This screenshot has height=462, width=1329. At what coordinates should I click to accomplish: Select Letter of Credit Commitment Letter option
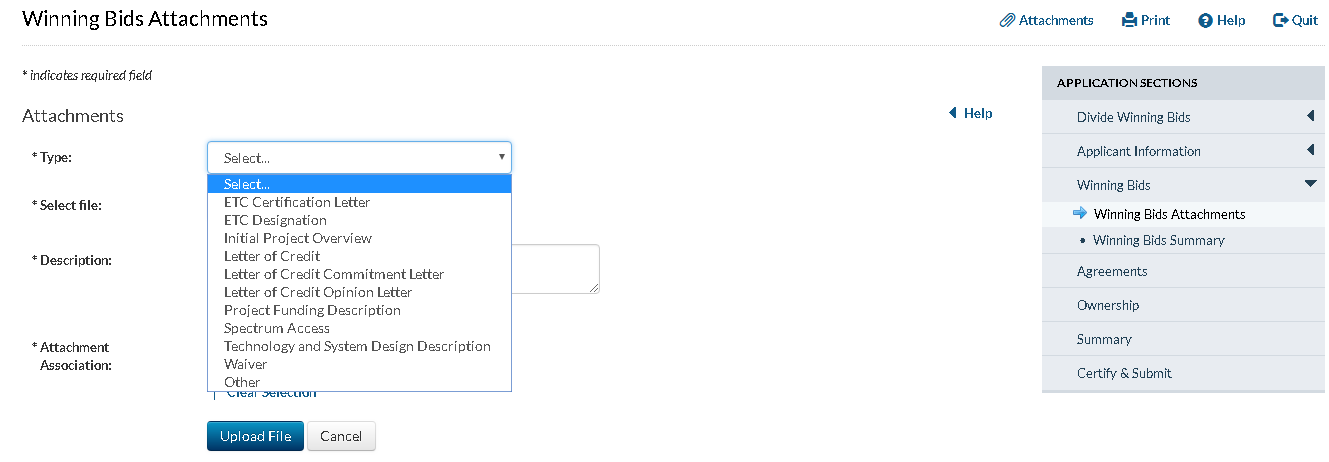coord(334,274)
